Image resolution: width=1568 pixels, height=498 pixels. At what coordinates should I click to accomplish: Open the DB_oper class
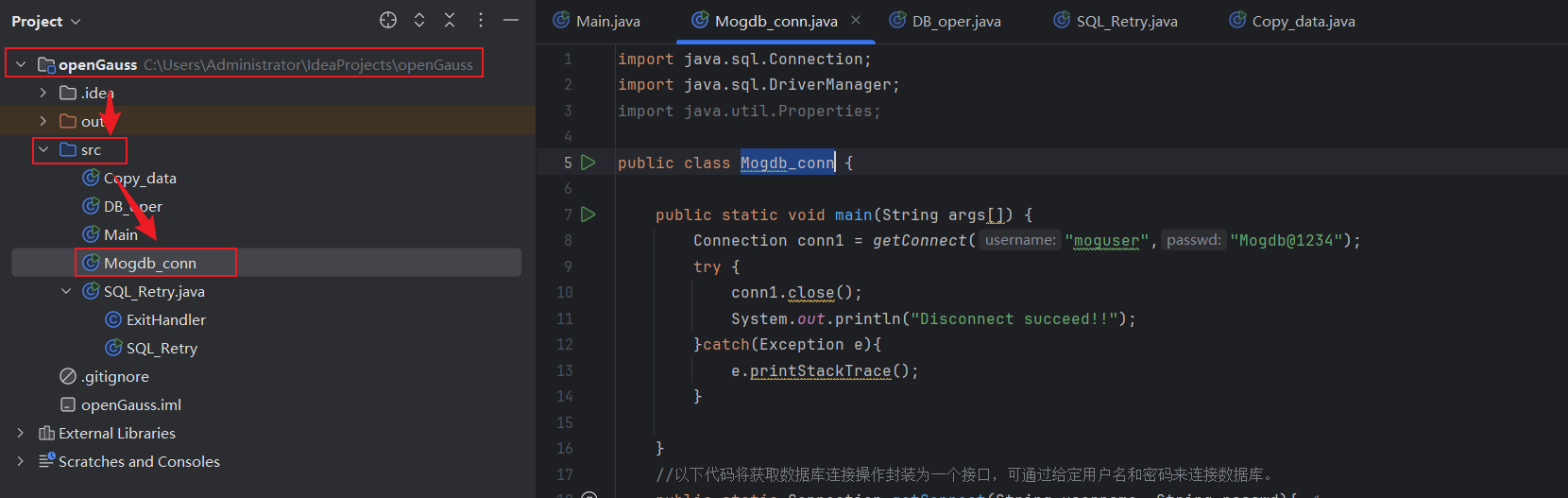[133, 206]
